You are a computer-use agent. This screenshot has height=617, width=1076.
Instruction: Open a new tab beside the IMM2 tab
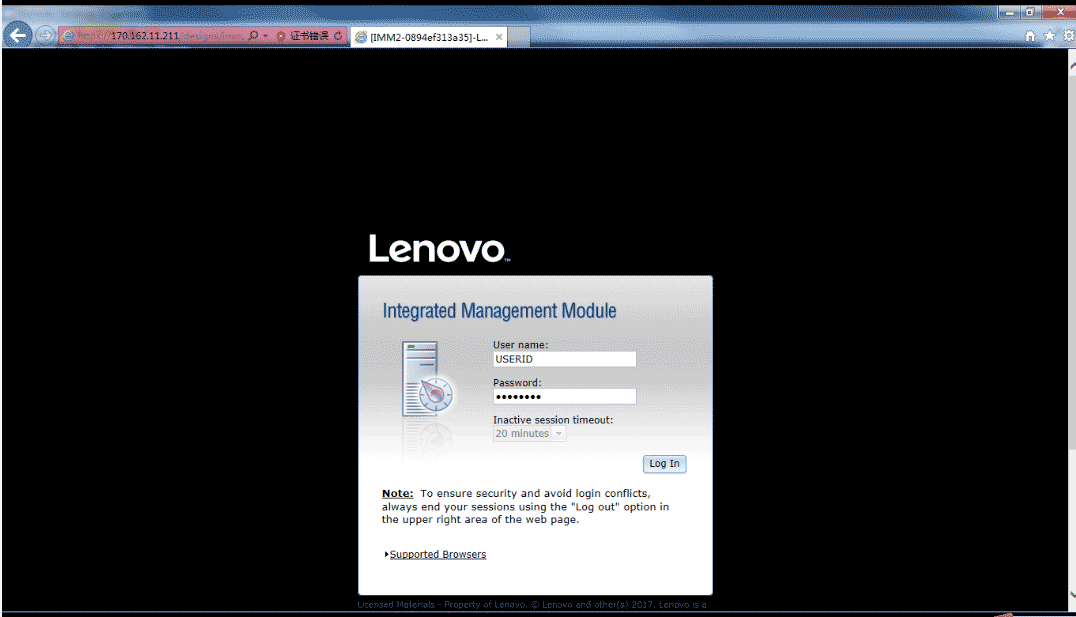point(519,37)
